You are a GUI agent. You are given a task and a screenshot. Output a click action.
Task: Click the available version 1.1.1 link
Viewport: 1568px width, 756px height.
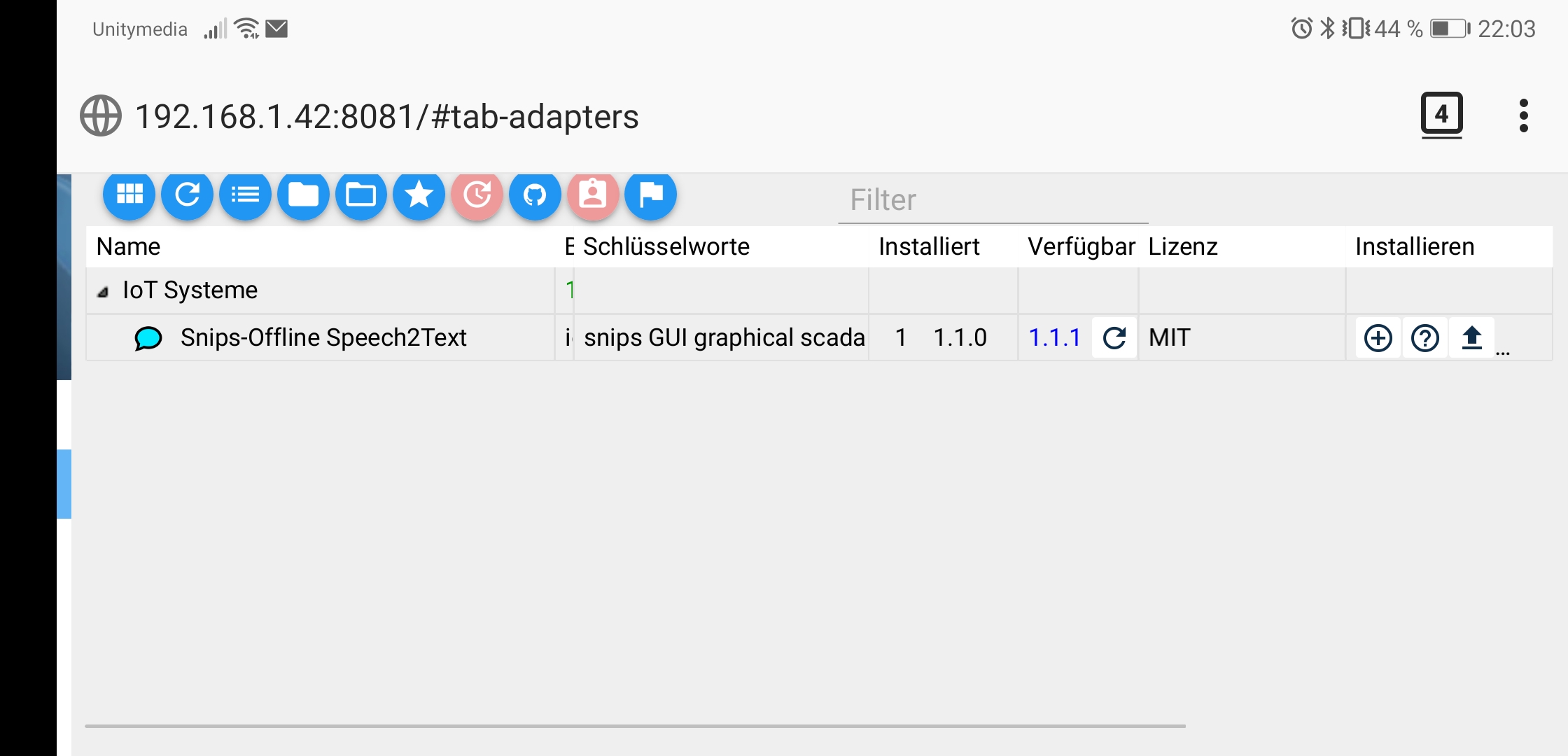(x=1054, y=338)
